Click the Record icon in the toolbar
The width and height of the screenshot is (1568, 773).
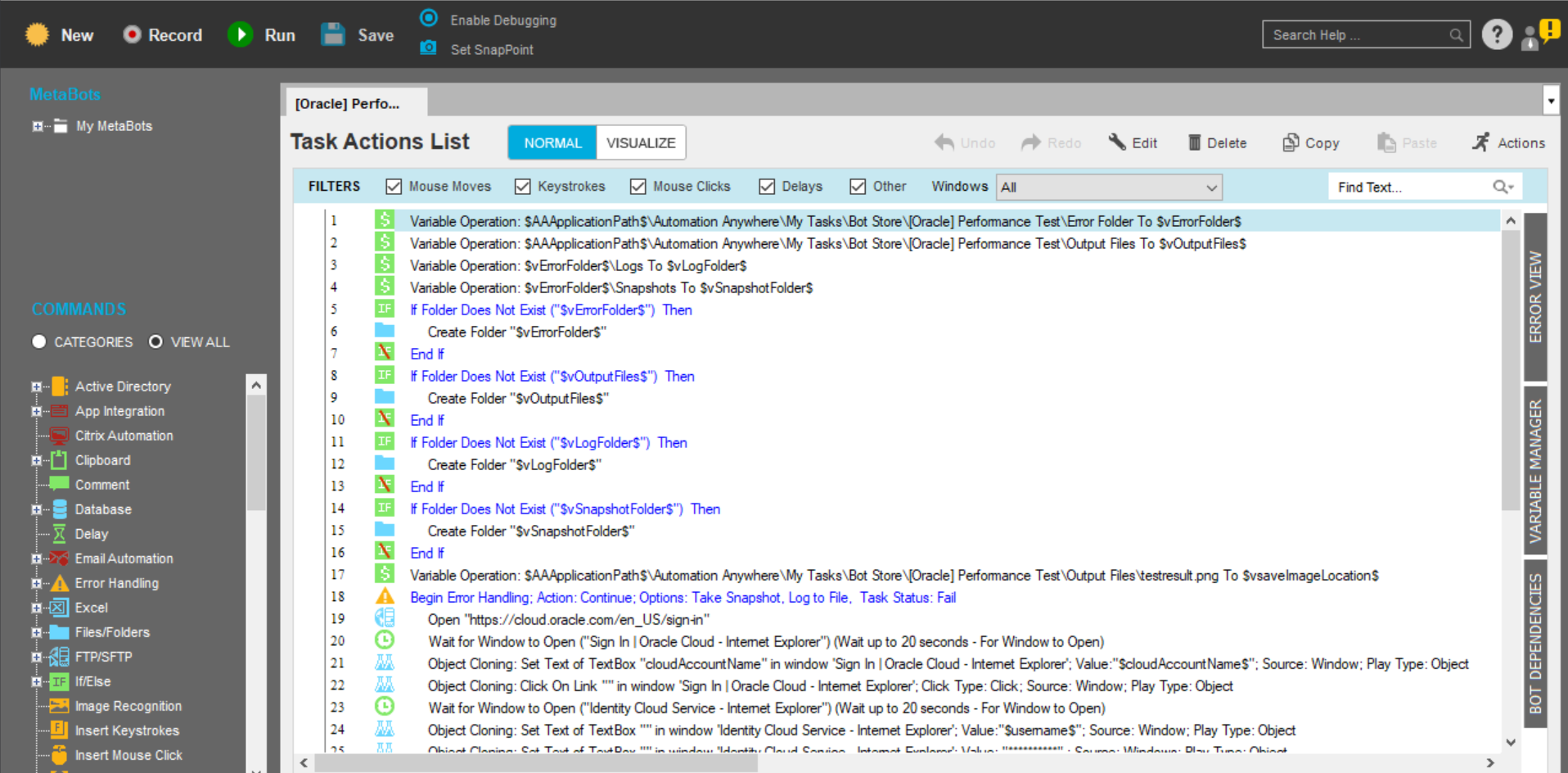coord(132,34)
